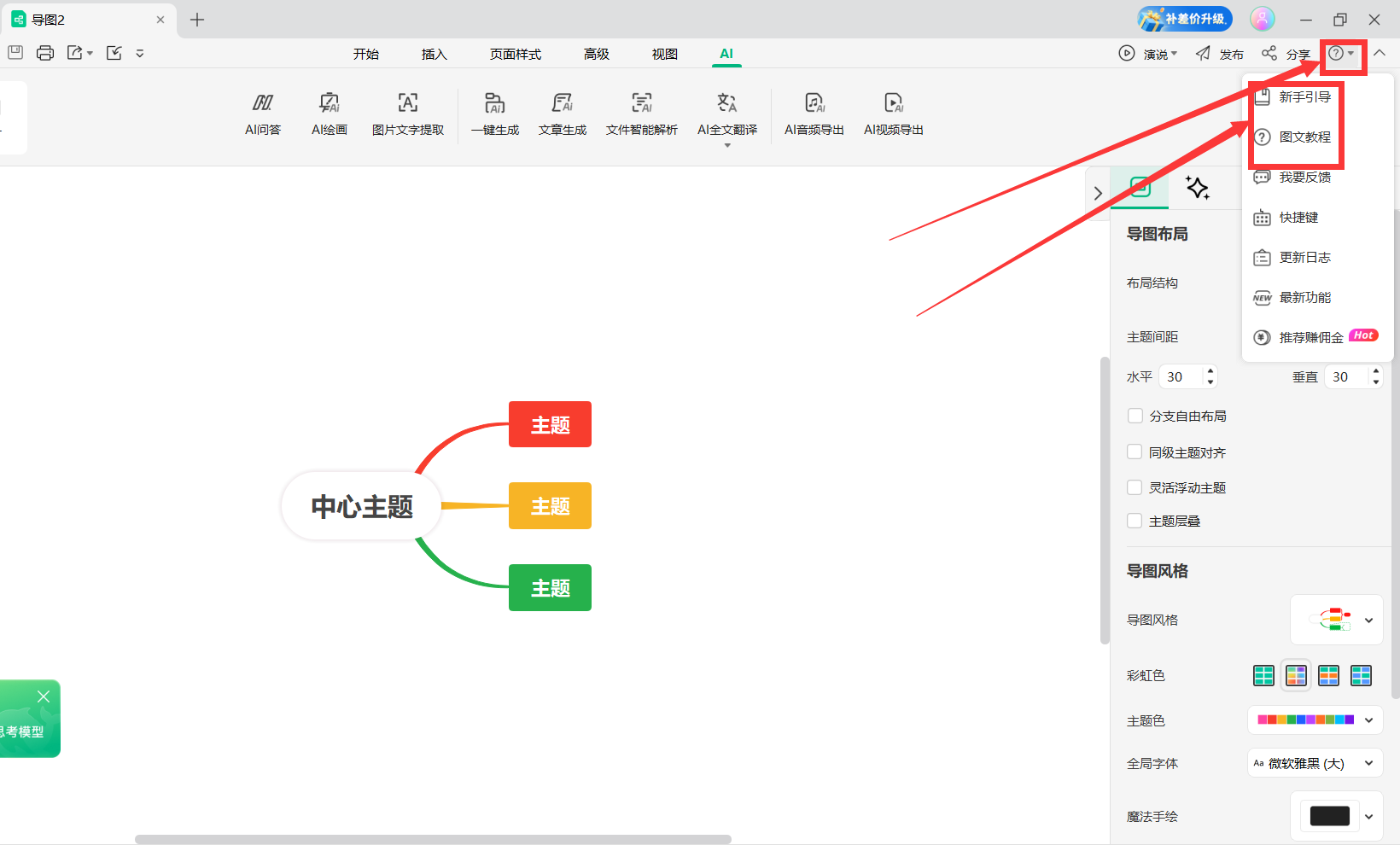Screen dimensions: 1400x845
Task: Select the AI ribbon tab
Action: [x=726, y=54]
